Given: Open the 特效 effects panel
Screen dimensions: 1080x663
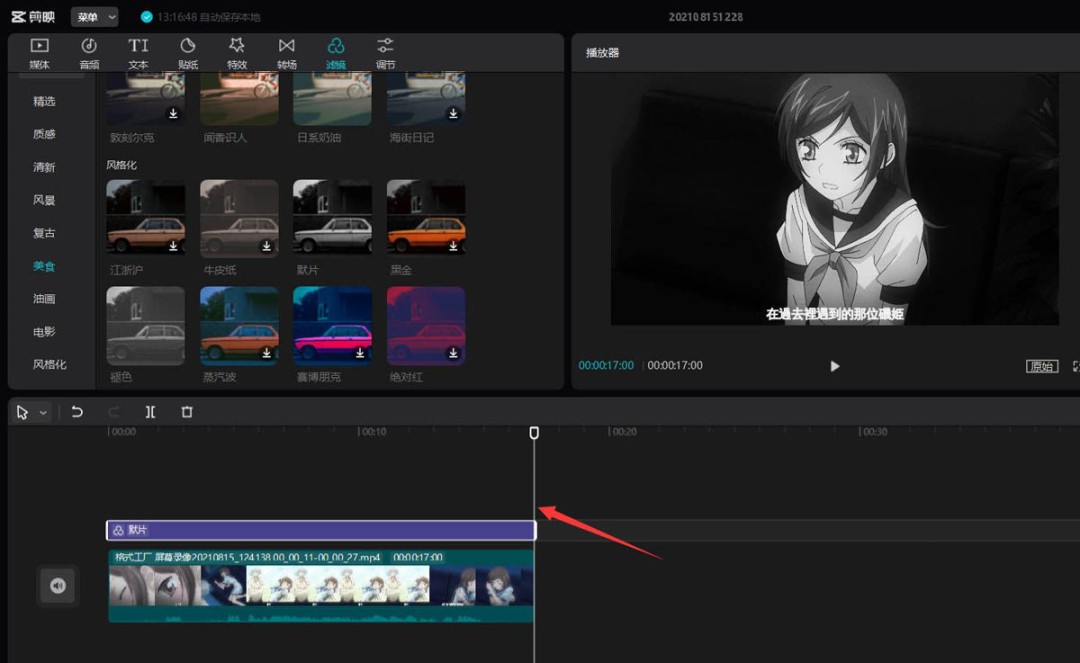Looking at the screenshot, I should [237, 53].
